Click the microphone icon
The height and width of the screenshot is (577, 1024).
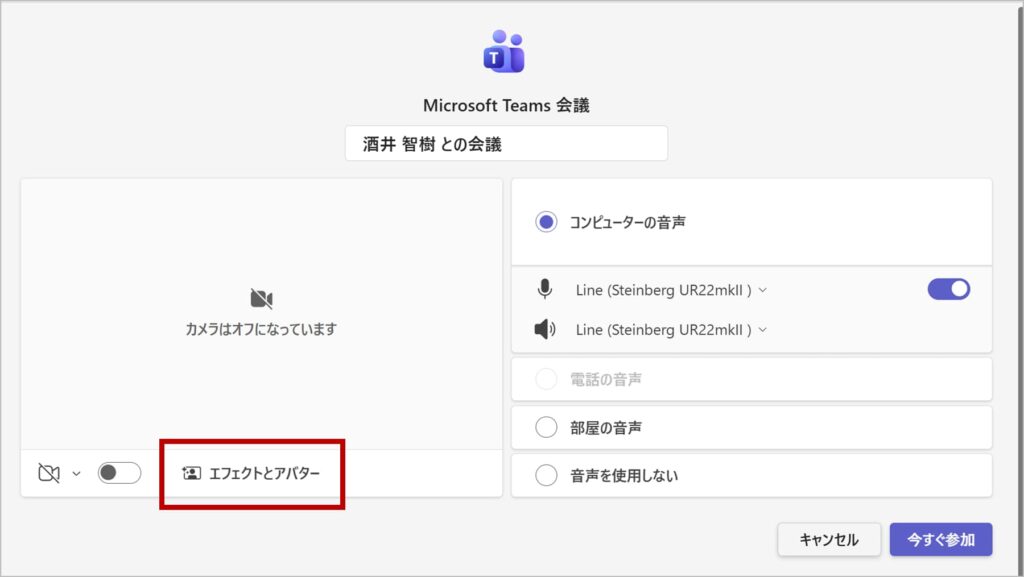(x=545, y=289)
